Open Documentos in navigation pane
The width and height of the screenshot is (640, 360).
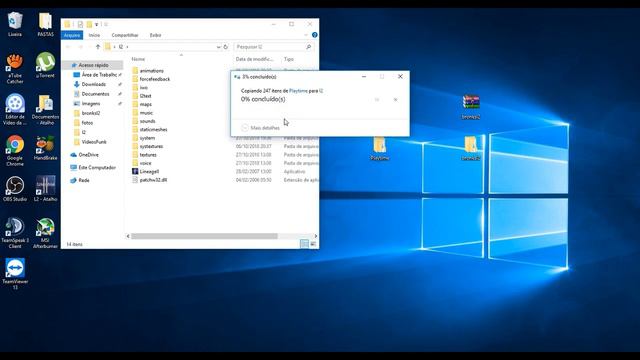97,94
